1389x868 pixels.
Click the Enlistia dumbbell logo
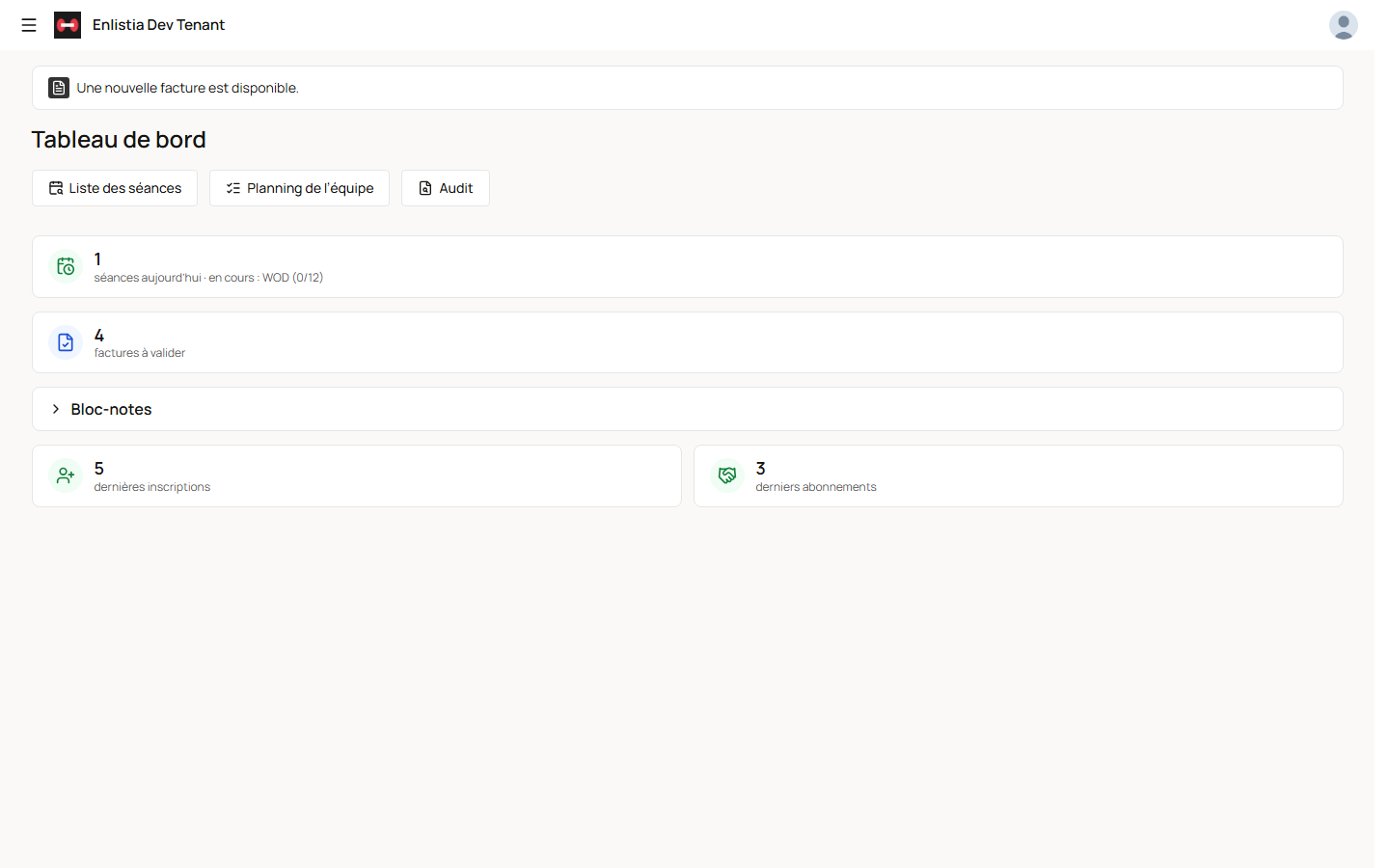click(x=68, y=25)
